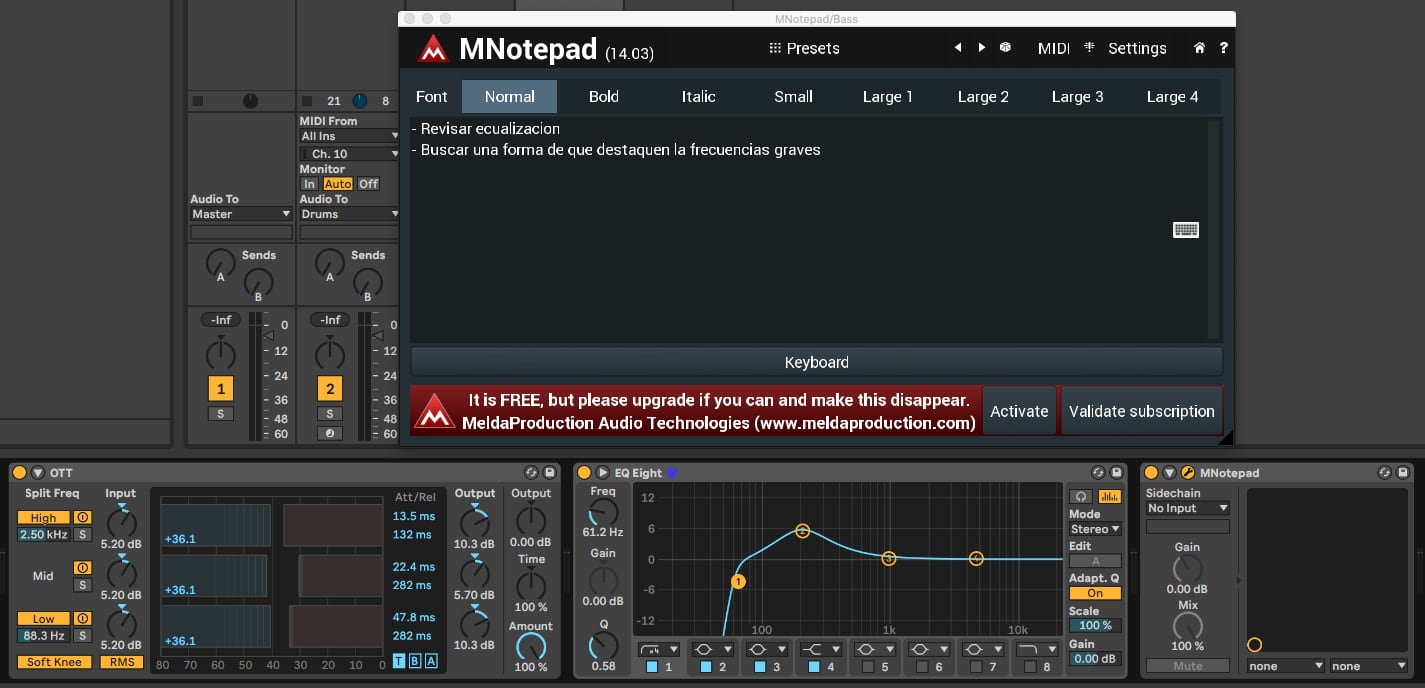
Task: Click the resize corner handle of the MNotepad window
Action: point(1226,436)
